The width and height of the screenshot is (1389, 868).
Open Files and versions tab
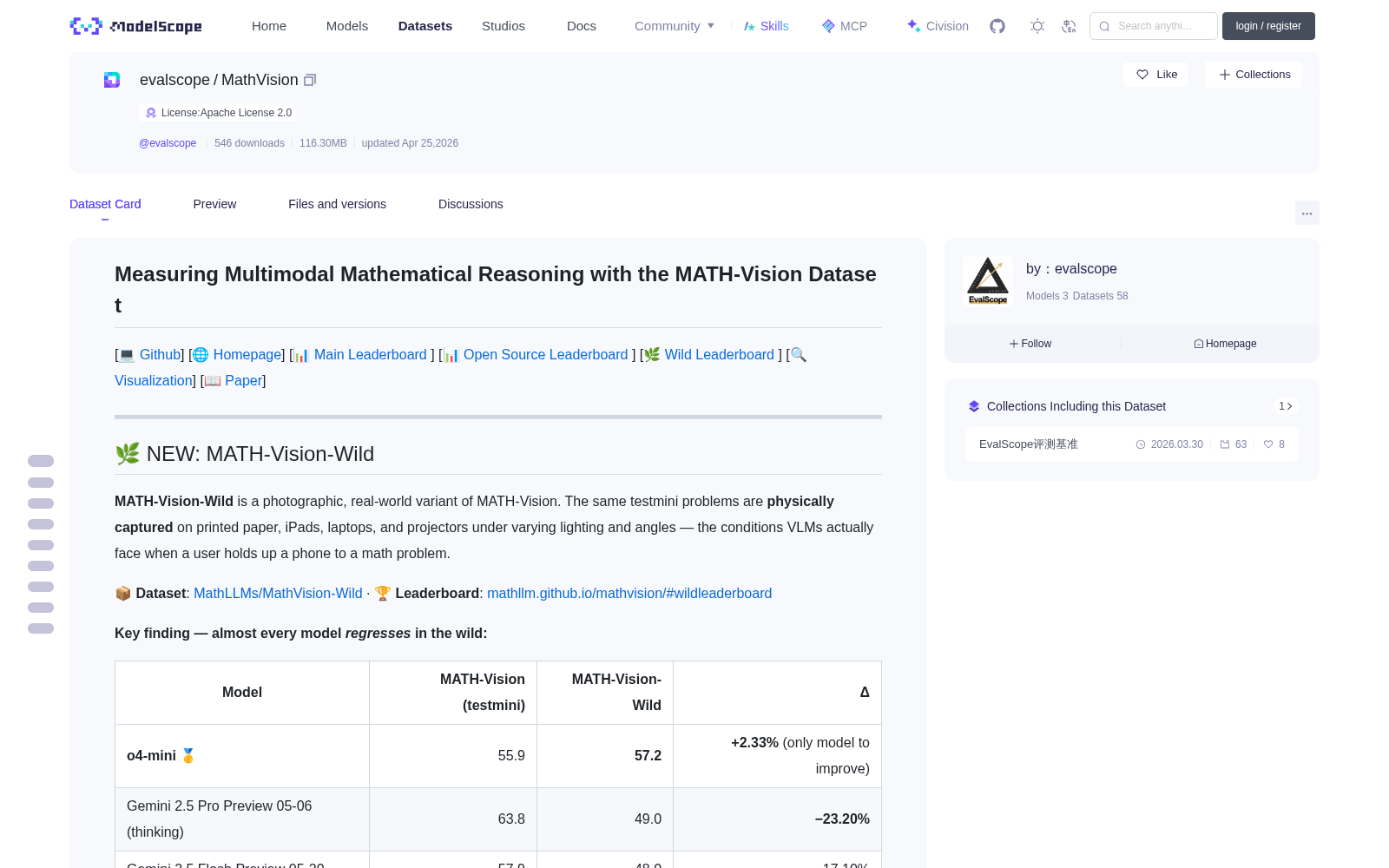pos(337,204)
